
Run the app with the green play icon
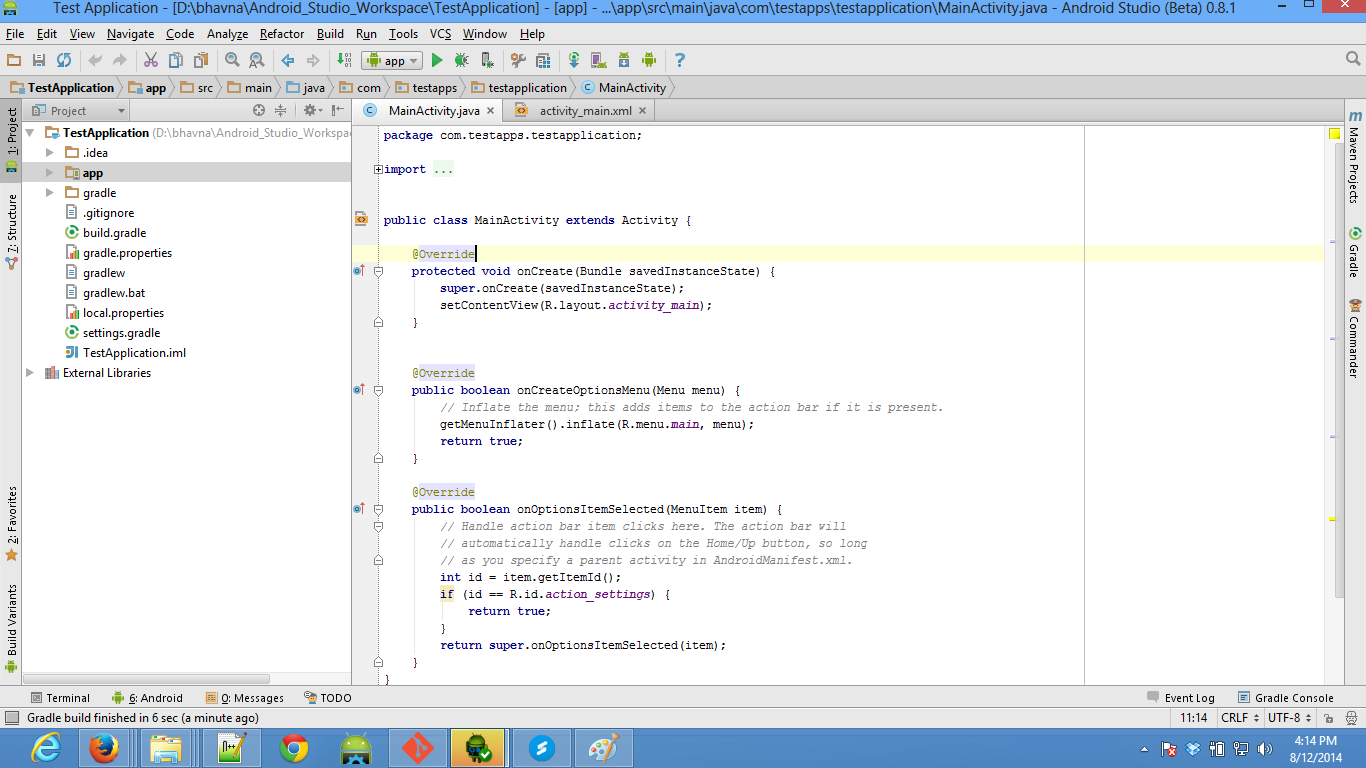[437, 61]
